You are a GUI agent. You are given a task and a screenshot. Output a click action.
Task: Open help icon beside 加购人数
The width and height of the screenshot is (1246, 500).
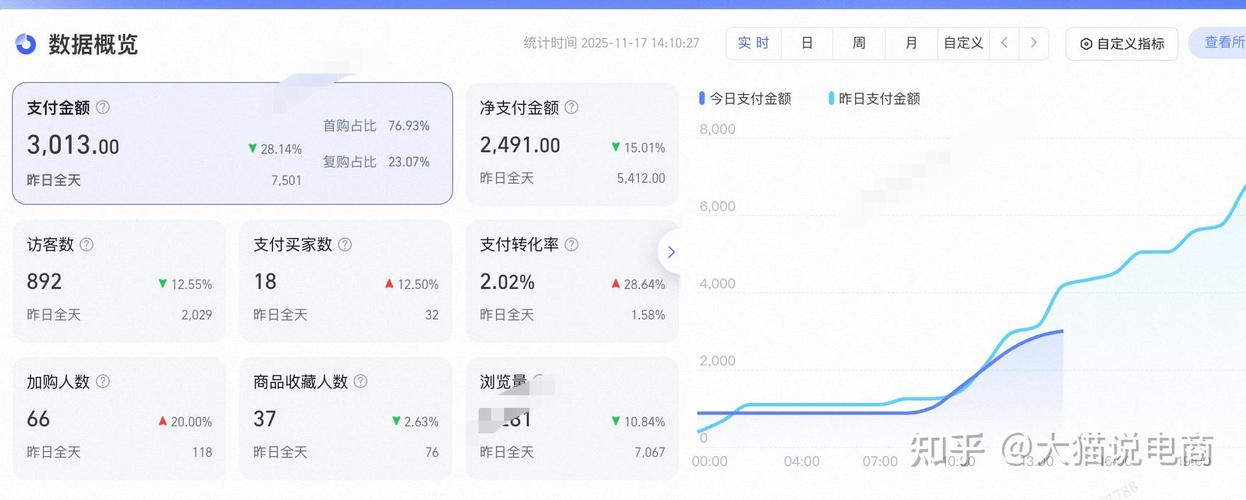tap(102, 381)
